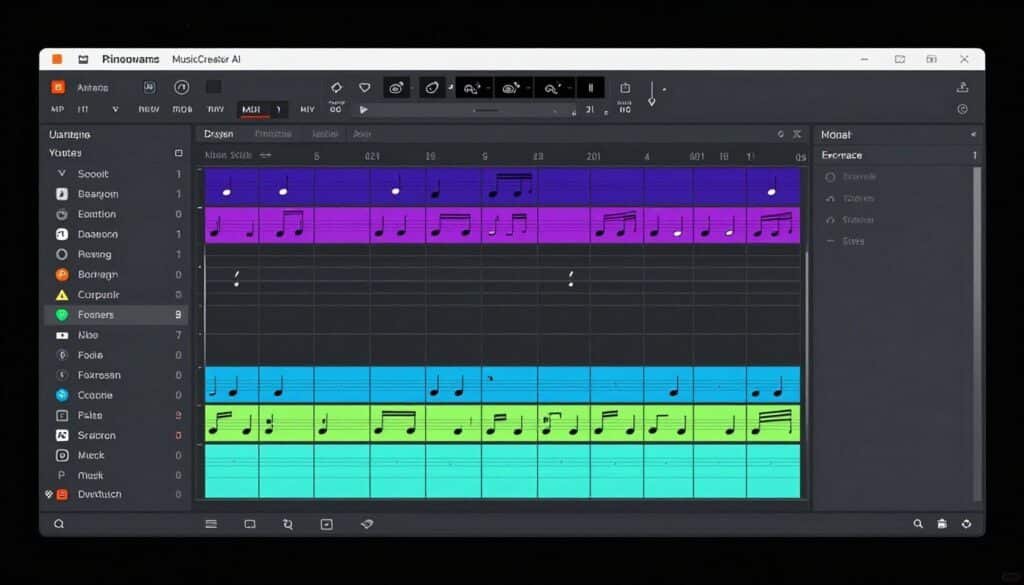The image size is (1024, 585).
Task: Click the Antaos label button
Action: pyautogui.click(x=93, y=87)
